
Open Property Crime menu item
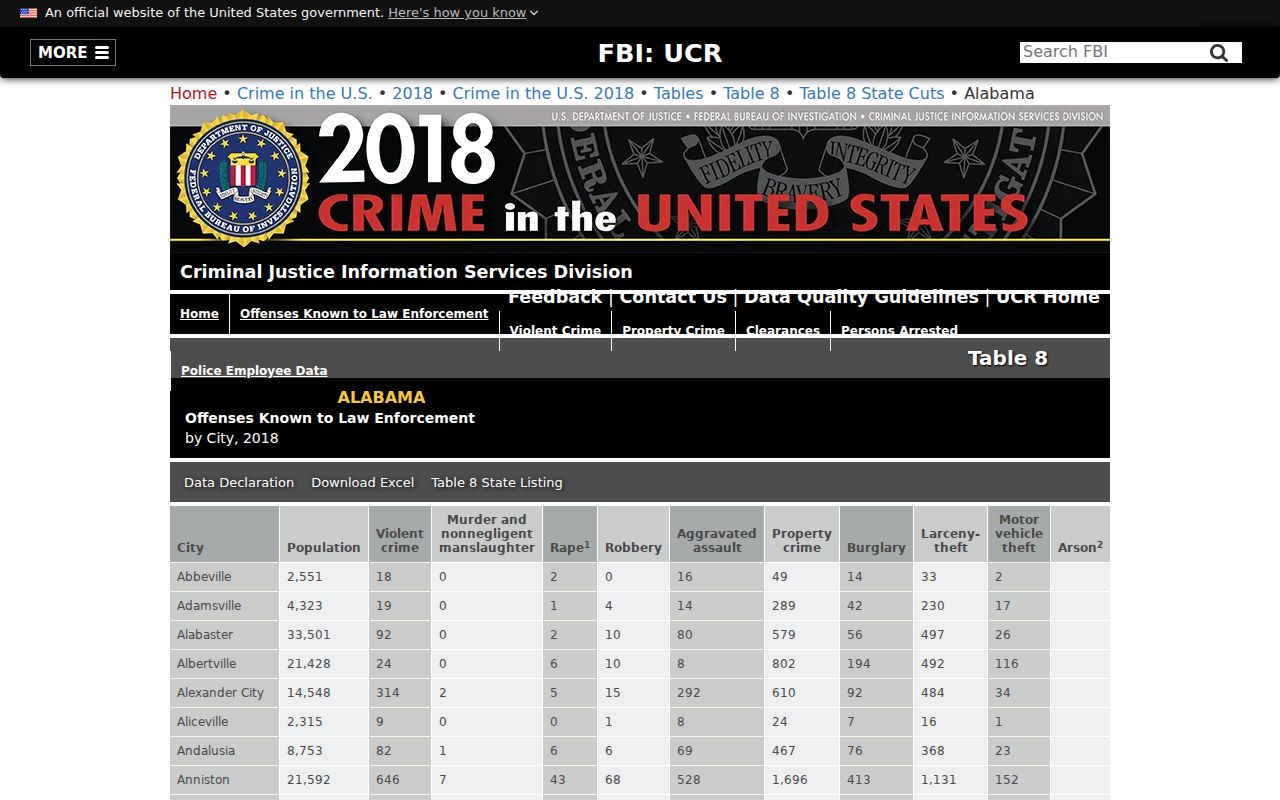tap(673, 330)
